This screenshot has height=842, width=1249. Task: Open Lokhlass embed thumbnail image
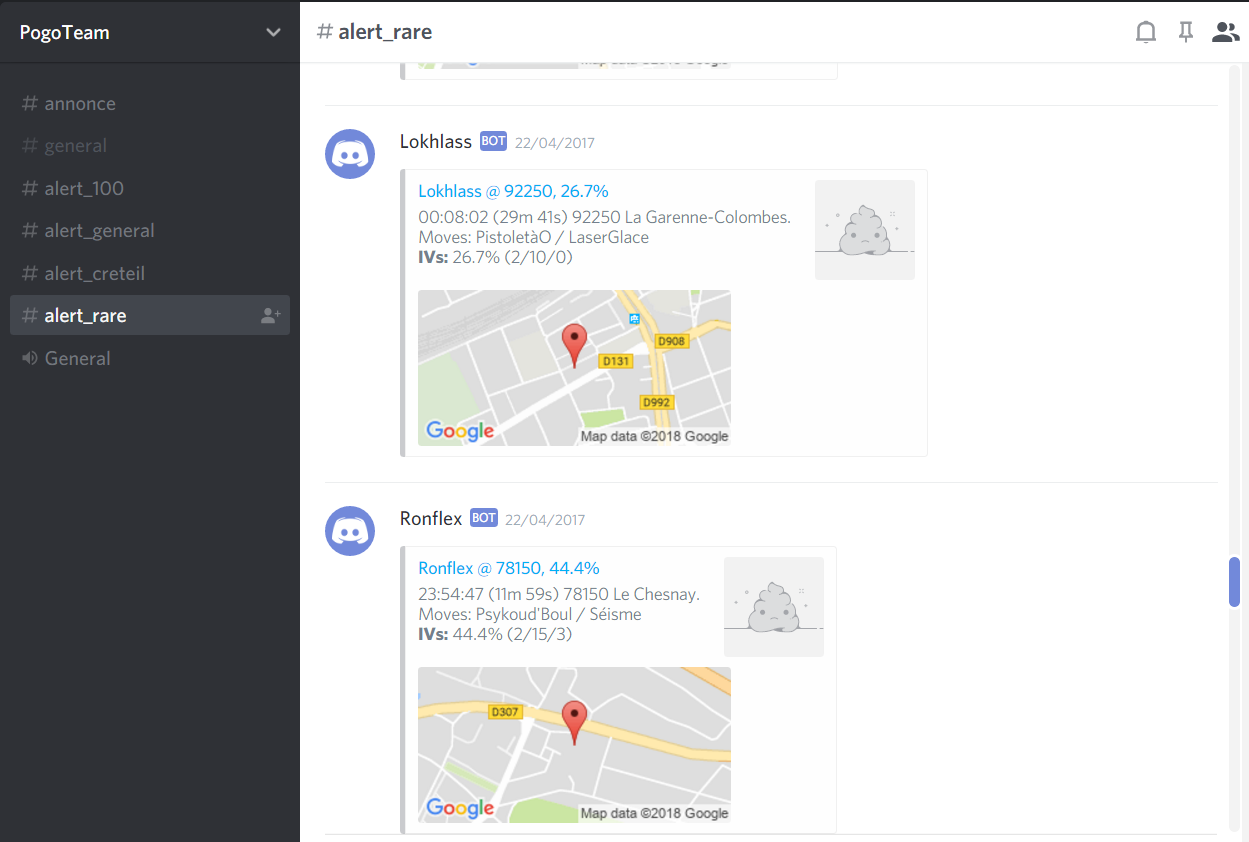(865, 230)
